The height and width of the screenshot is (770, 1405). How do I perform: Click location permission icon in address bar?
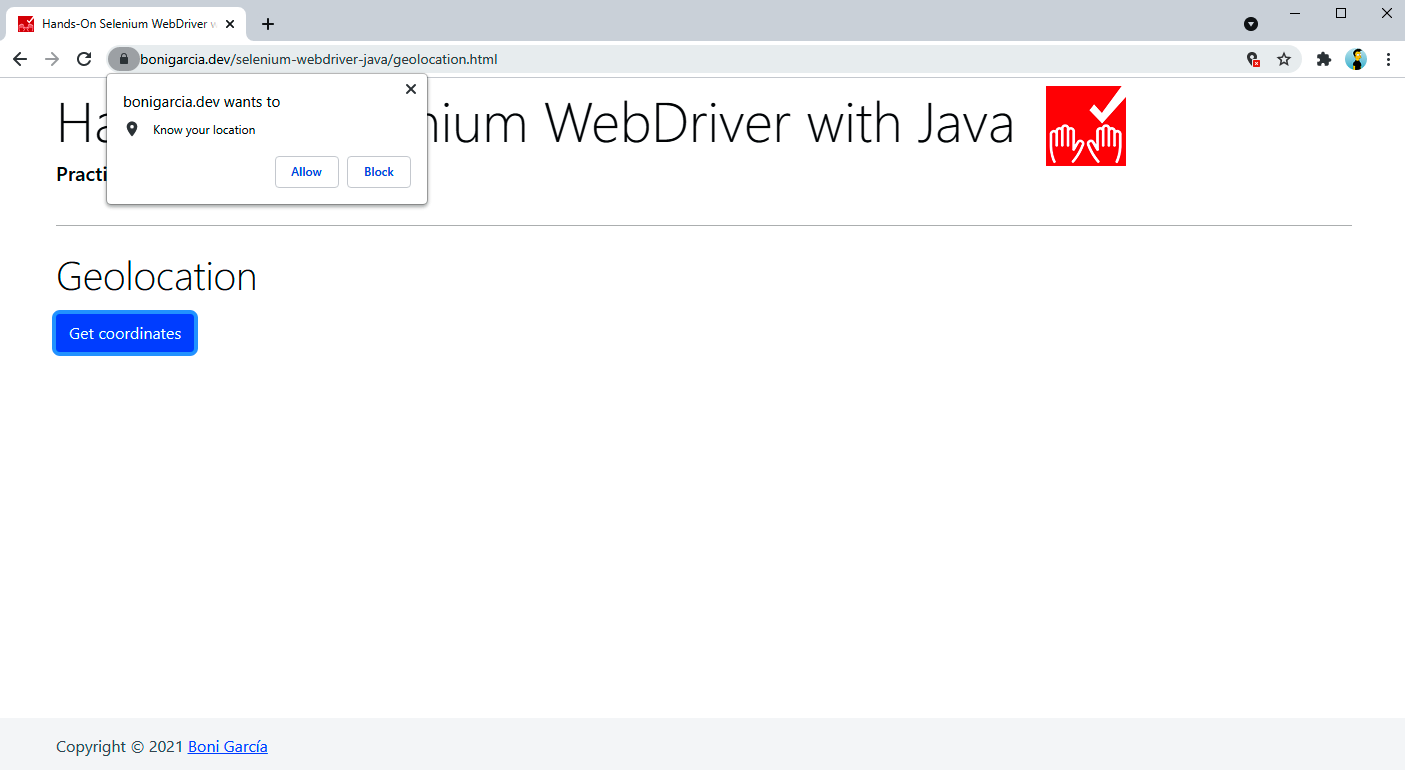coord(1253,59)
